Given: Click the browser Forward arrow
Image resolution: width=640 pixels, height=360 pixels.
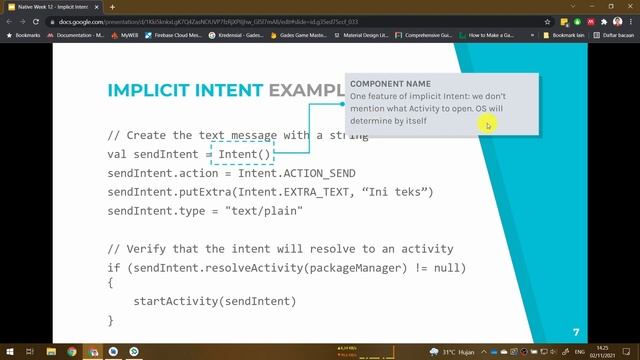Looking at the screenshot, I should point(22,22).
